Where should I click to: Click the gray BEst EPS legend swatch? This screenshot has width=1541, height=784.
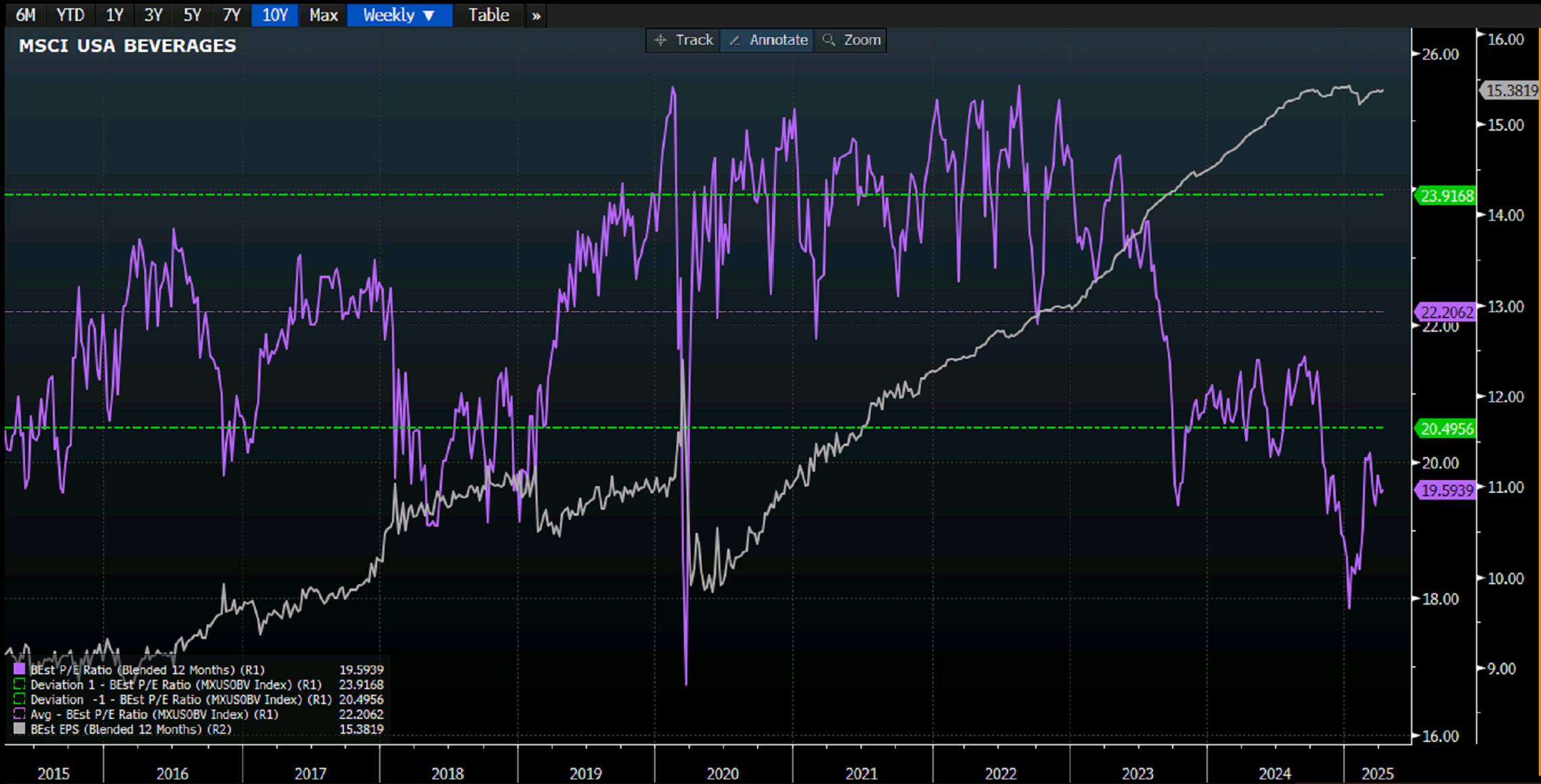pos(20,729)
